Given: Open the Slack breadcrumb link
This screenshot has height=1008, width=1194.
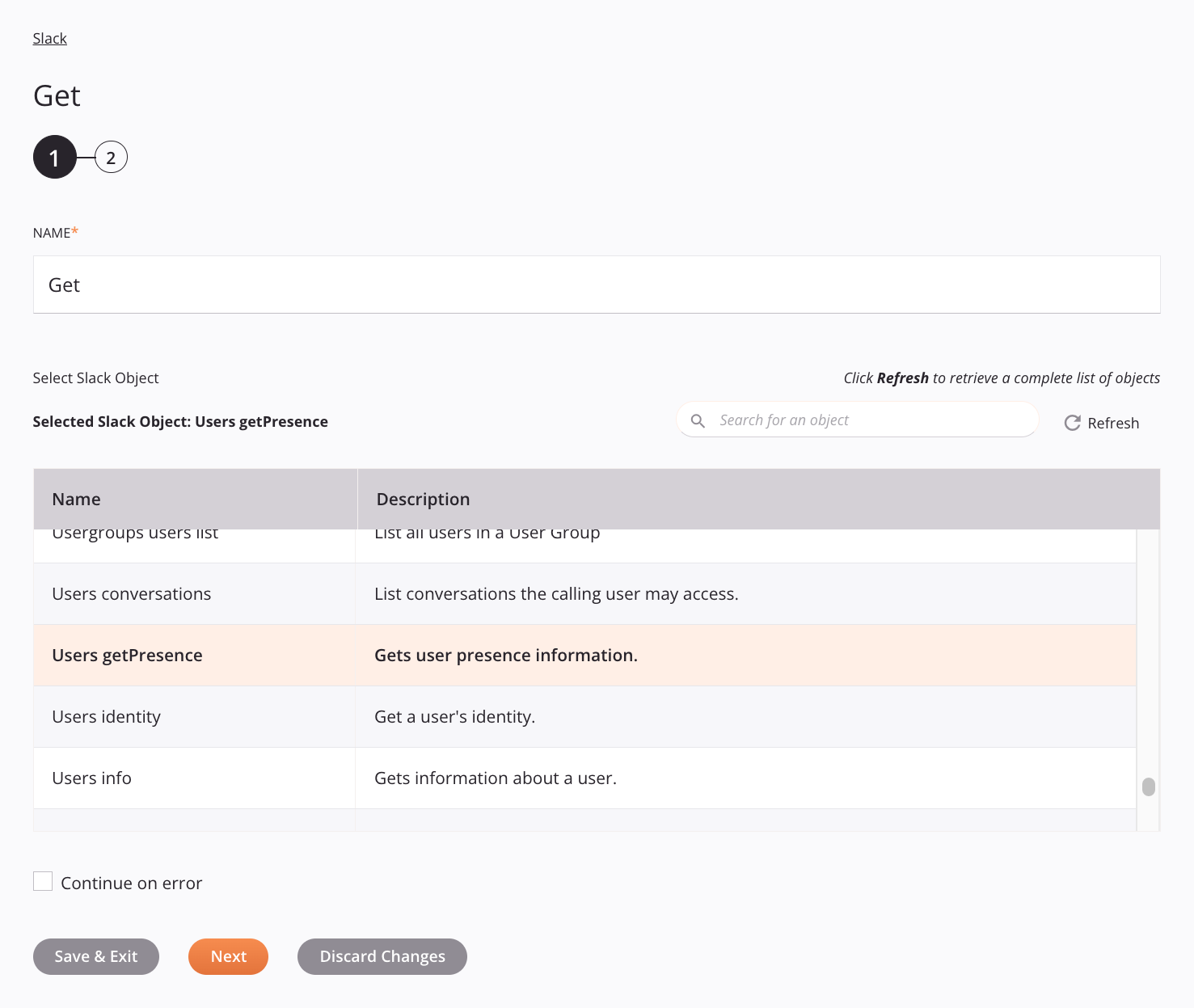Looking at the screenshot, I should click(49, 39).
